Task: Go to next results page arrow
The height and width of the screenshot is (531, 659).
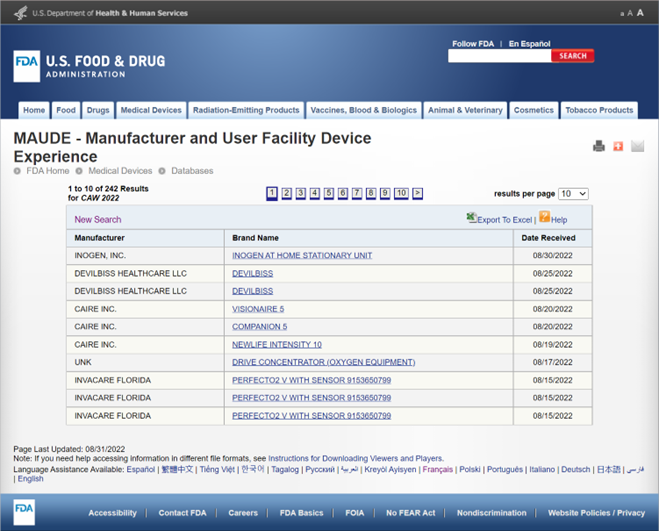Action: [x=417, y=193]
